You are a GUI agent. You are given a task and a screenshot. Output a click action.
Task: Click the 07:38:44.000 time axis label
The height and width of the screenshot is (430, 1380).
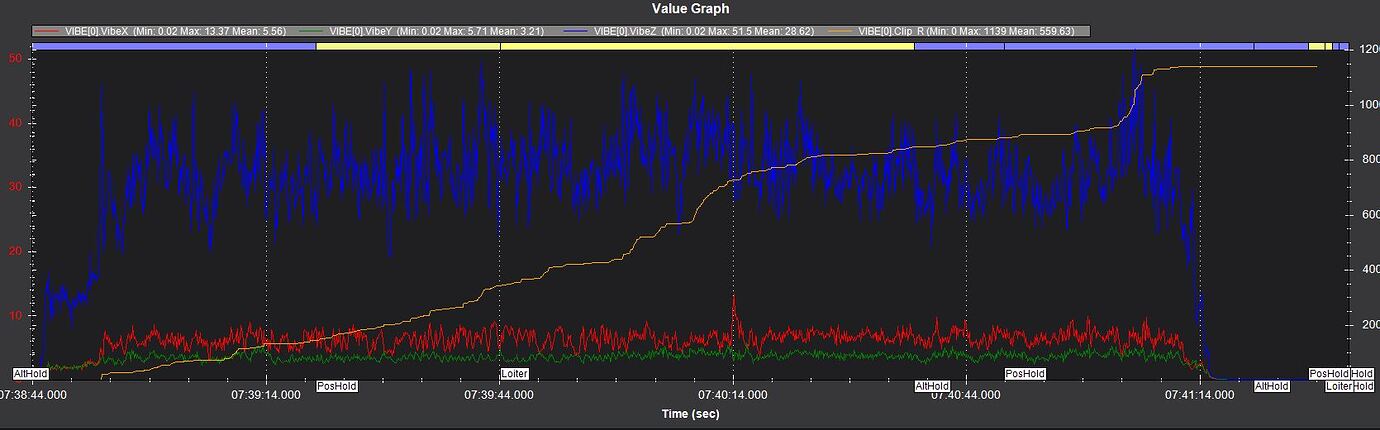pyautogui.click(x=34, y=395)
